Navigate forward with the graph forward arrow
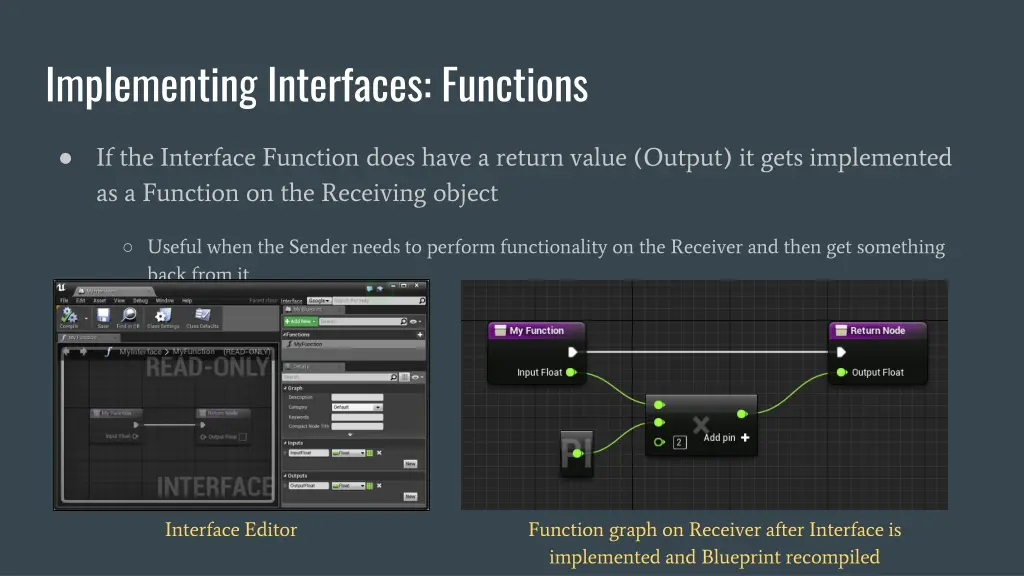This screenshot has width=1024, height=576. pyautogui.click(x=83, y=351)
